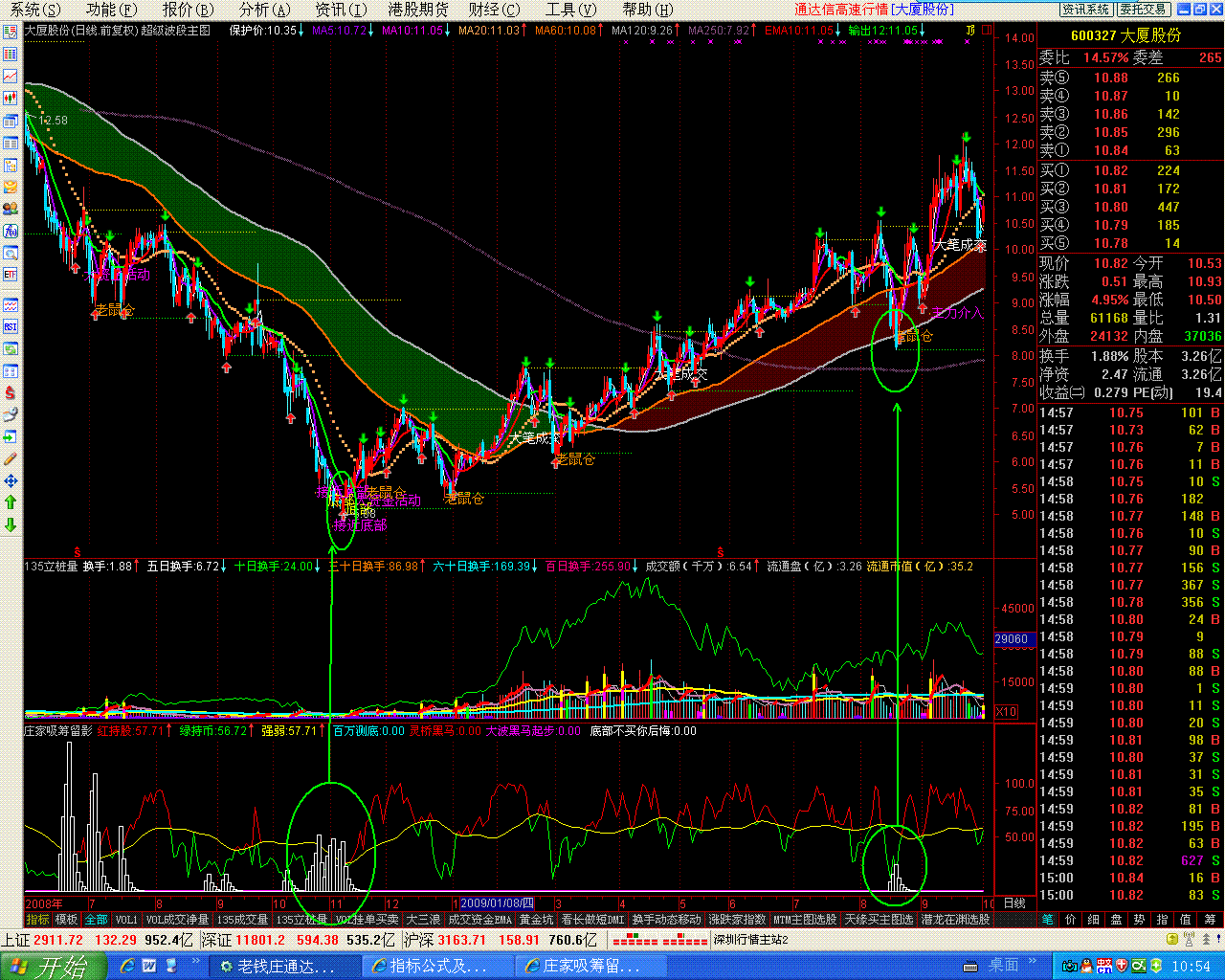Click the blue four-way move arrows icon
Viewport: 1225px width, 980px height.
click(11, 481)
